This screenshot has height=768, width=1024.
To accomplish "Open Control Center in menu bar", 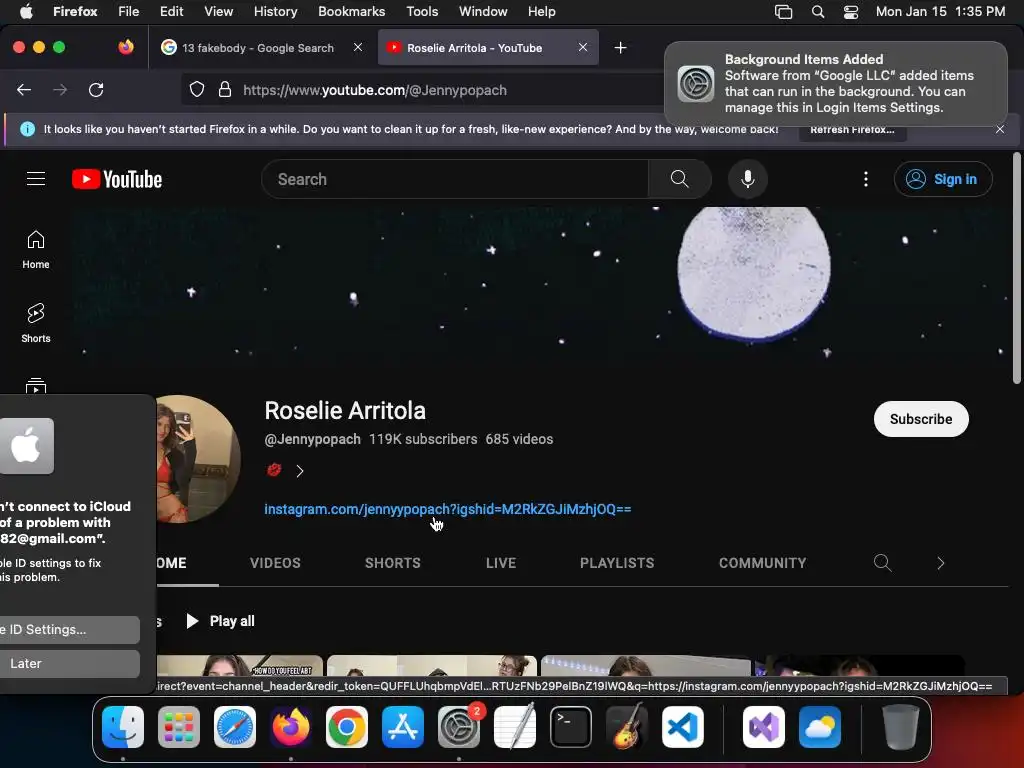I will (x=851, y=12).
